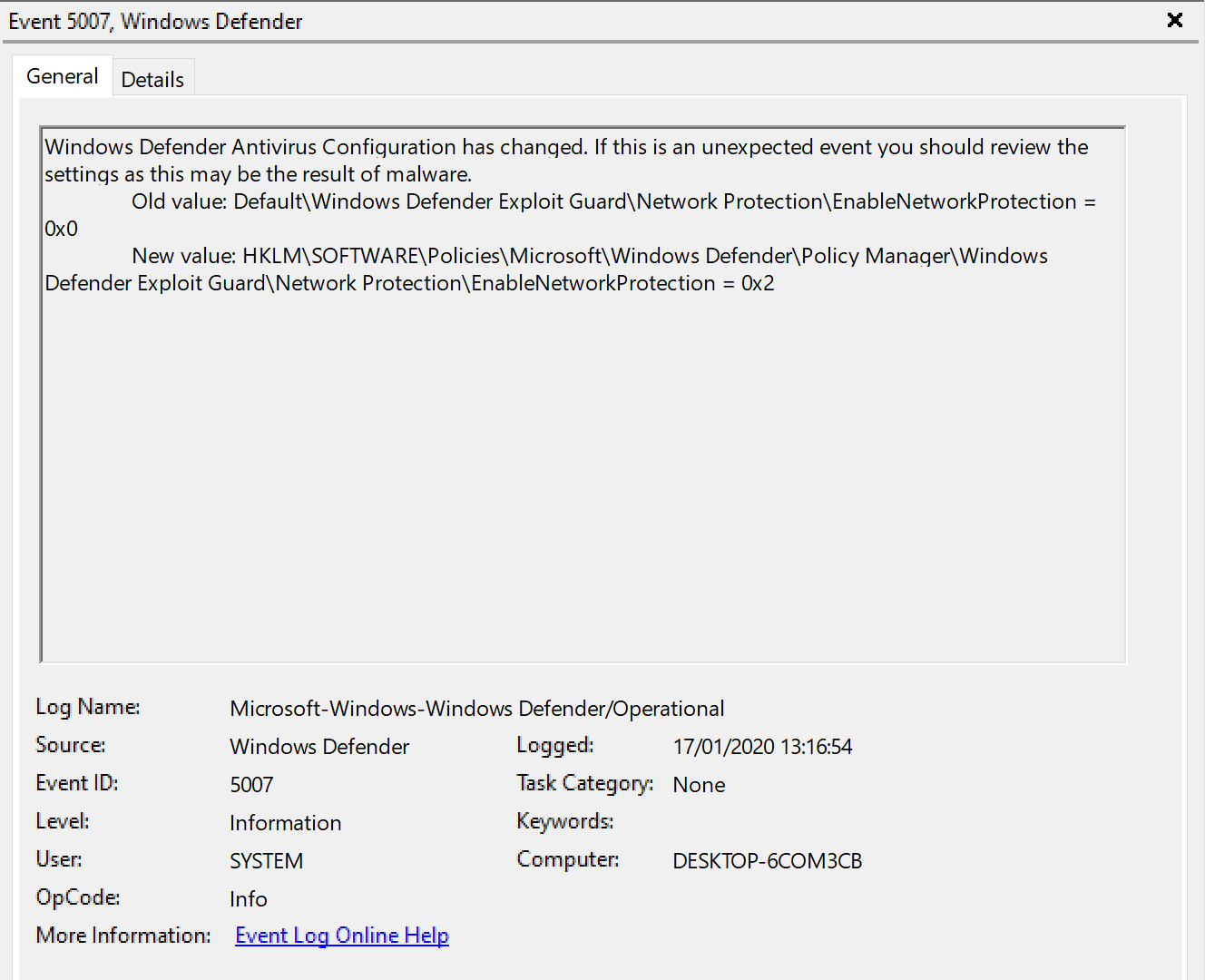Switch to the Details tab

152,80
